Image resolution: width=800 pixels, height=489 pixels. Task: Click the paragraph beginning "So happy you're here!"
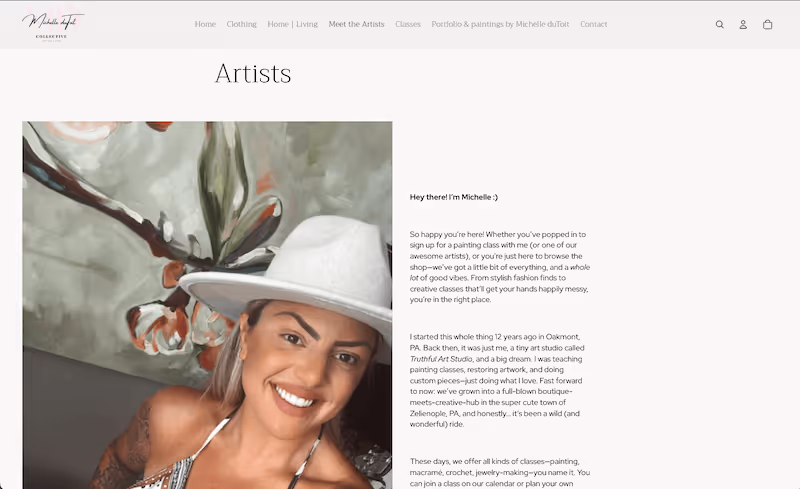coord(500,267)
